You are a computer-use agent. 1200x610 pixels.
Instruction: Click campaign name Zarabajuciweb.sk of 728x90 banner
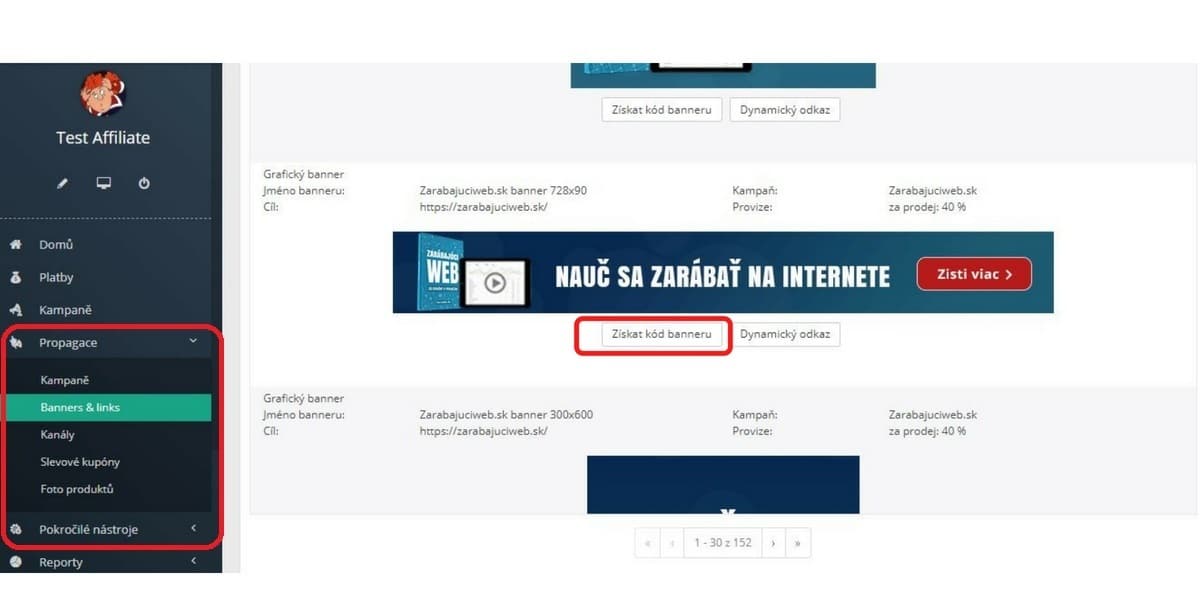coord(933,190)
